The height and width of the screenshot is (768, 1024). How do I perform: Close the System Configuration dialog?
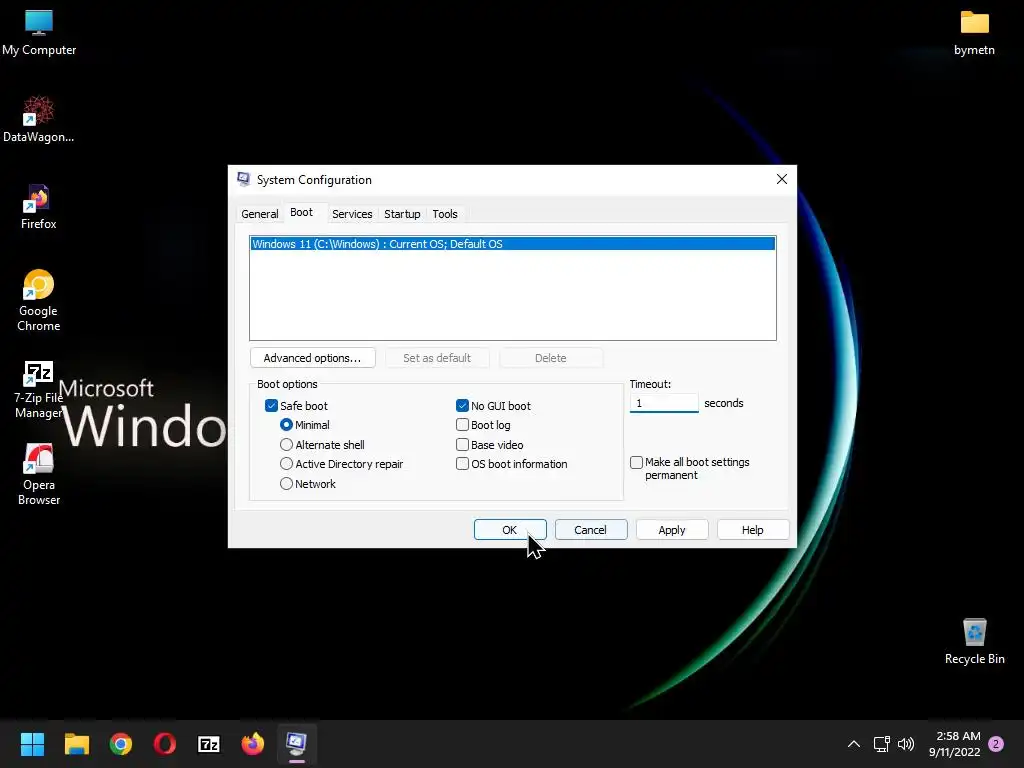pos(782,179)
